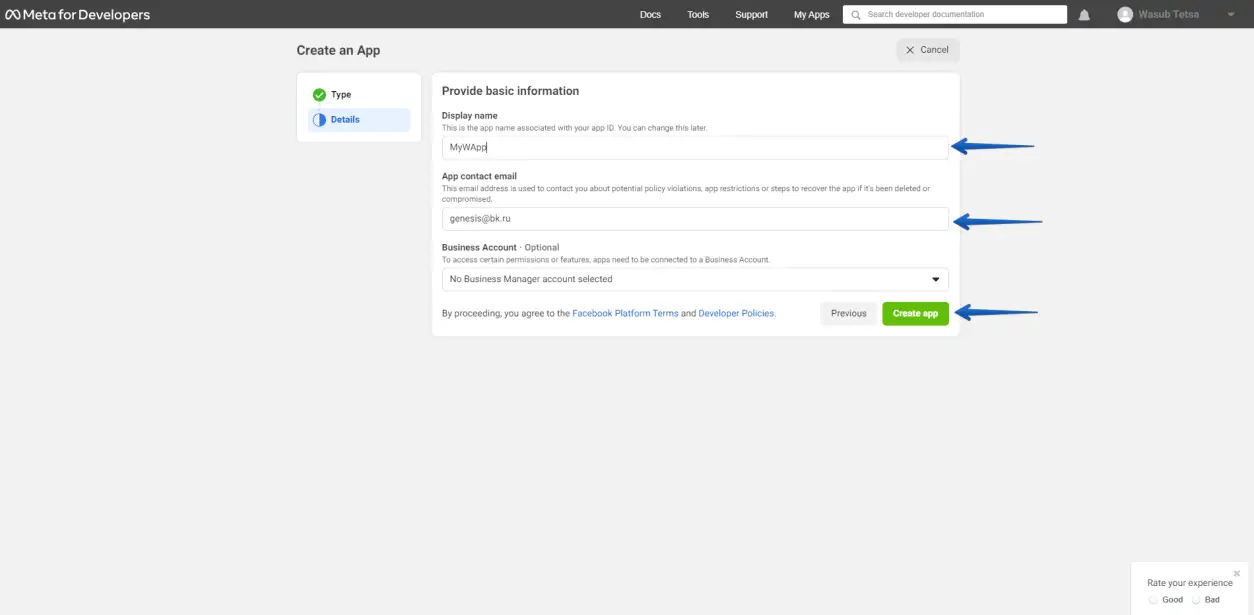1254x615 pixels.
Task: Open the Facebook Platform Terms link
Action: click(x=625, y=313)
